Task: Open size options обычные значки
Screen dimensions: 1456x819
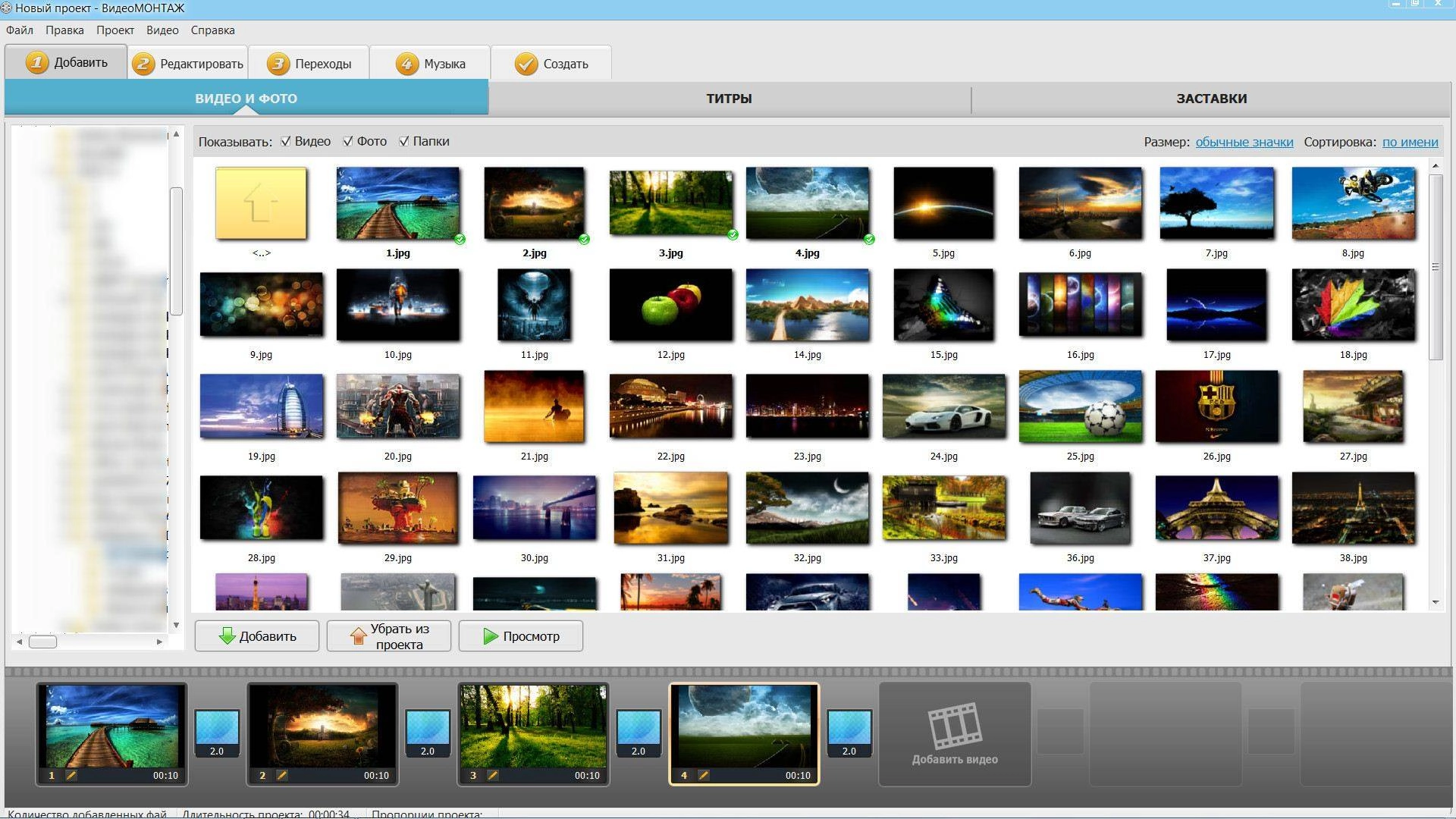Action: point(1244,142)
